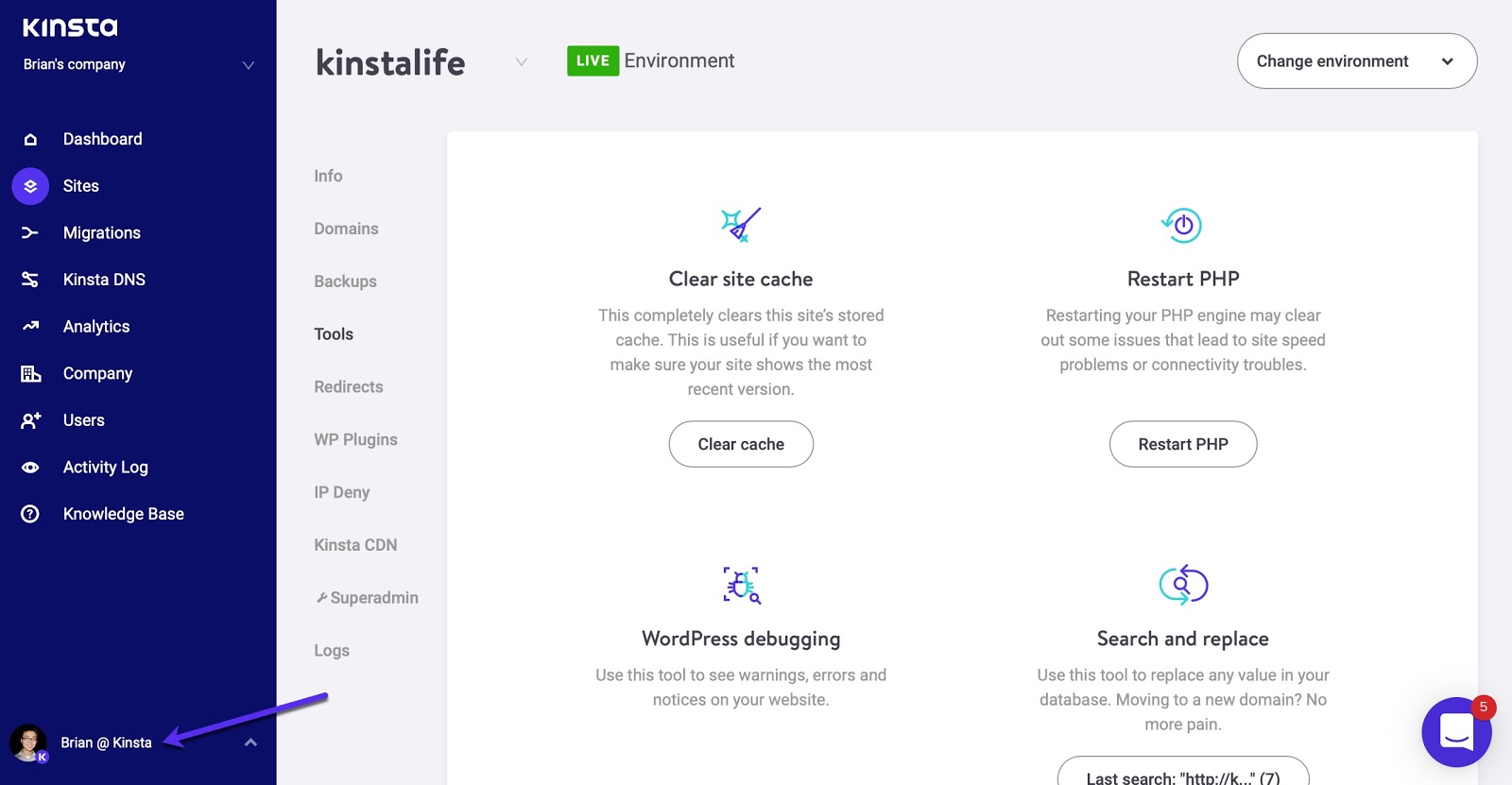Select the Sites icon in the sidebar
1512x785 pixels.
29,185
